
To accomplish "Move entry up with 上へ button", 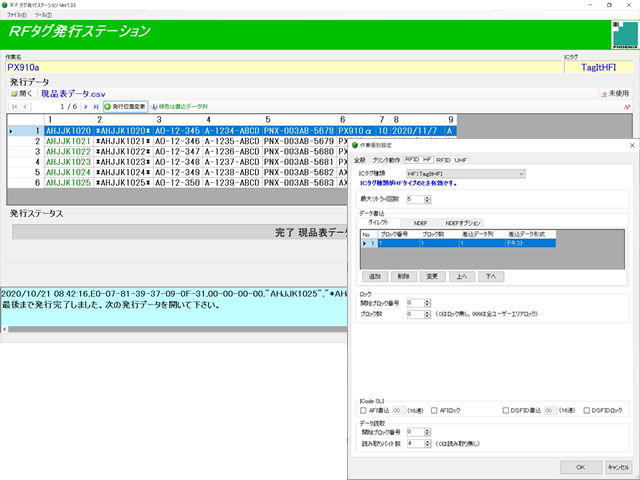I will pyautogui.click(x=462, y=276).
